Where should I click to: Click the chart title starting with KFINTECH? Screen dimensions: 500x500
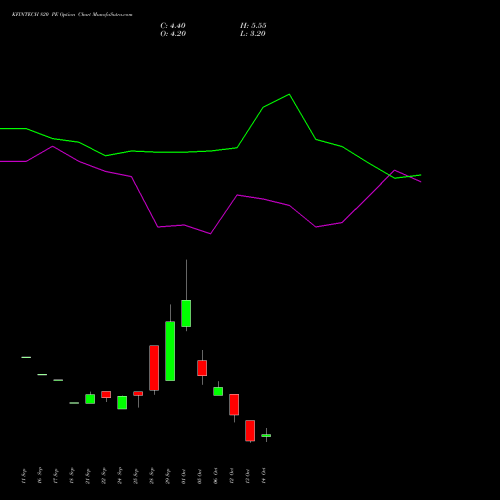click(x=72, y=15)
